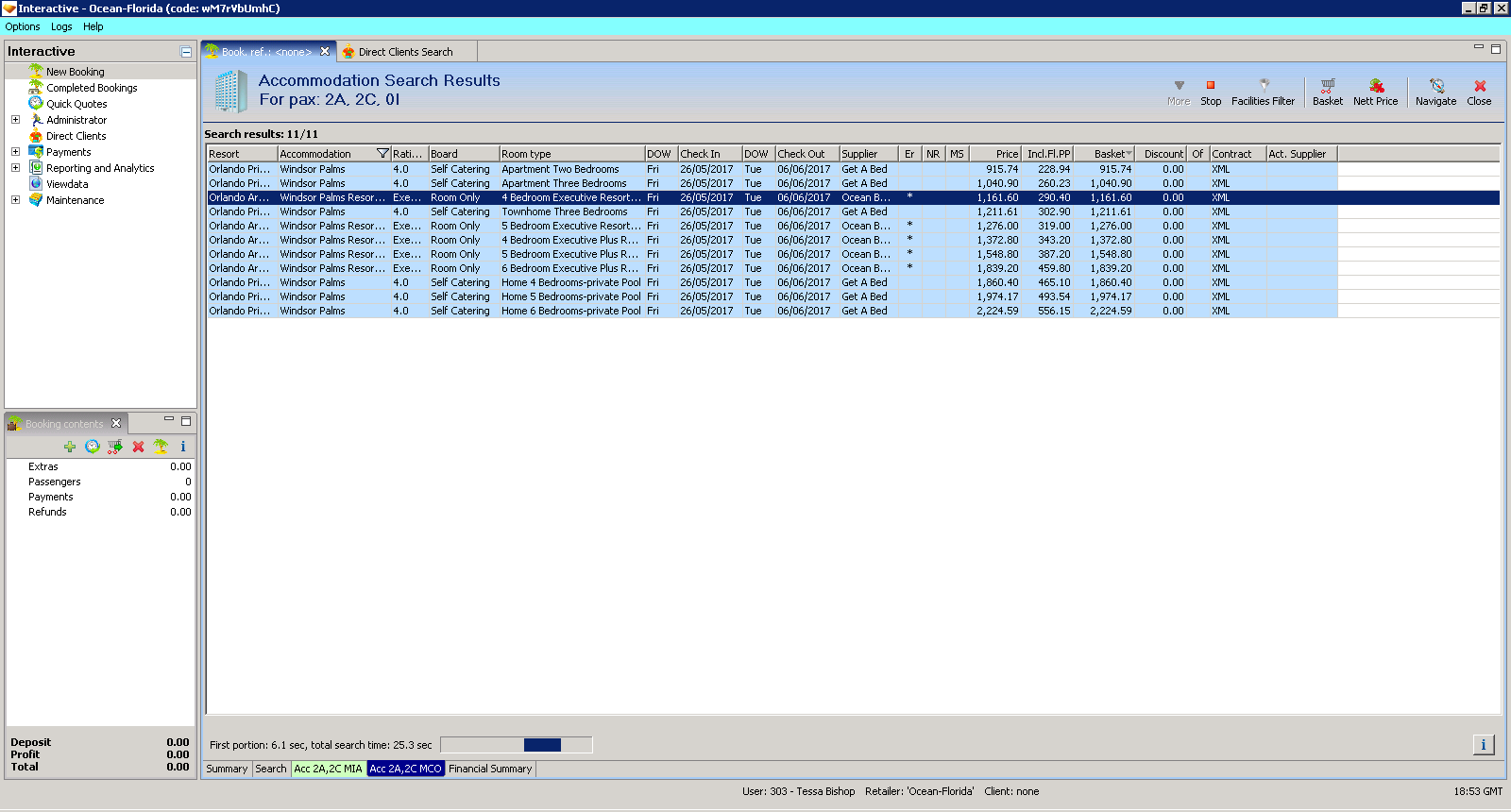Maximize the search results editor area

click(x=1495, y=48)
